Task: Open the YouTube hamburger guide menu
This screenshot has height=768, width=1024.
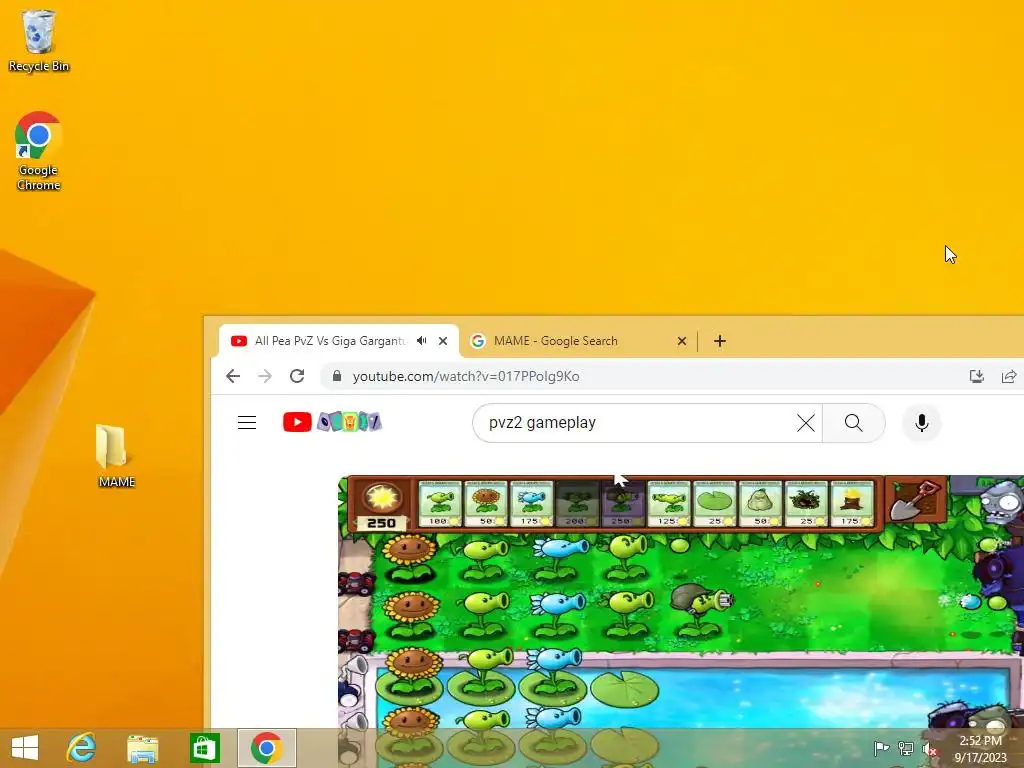Action: [x=247, y=423]
